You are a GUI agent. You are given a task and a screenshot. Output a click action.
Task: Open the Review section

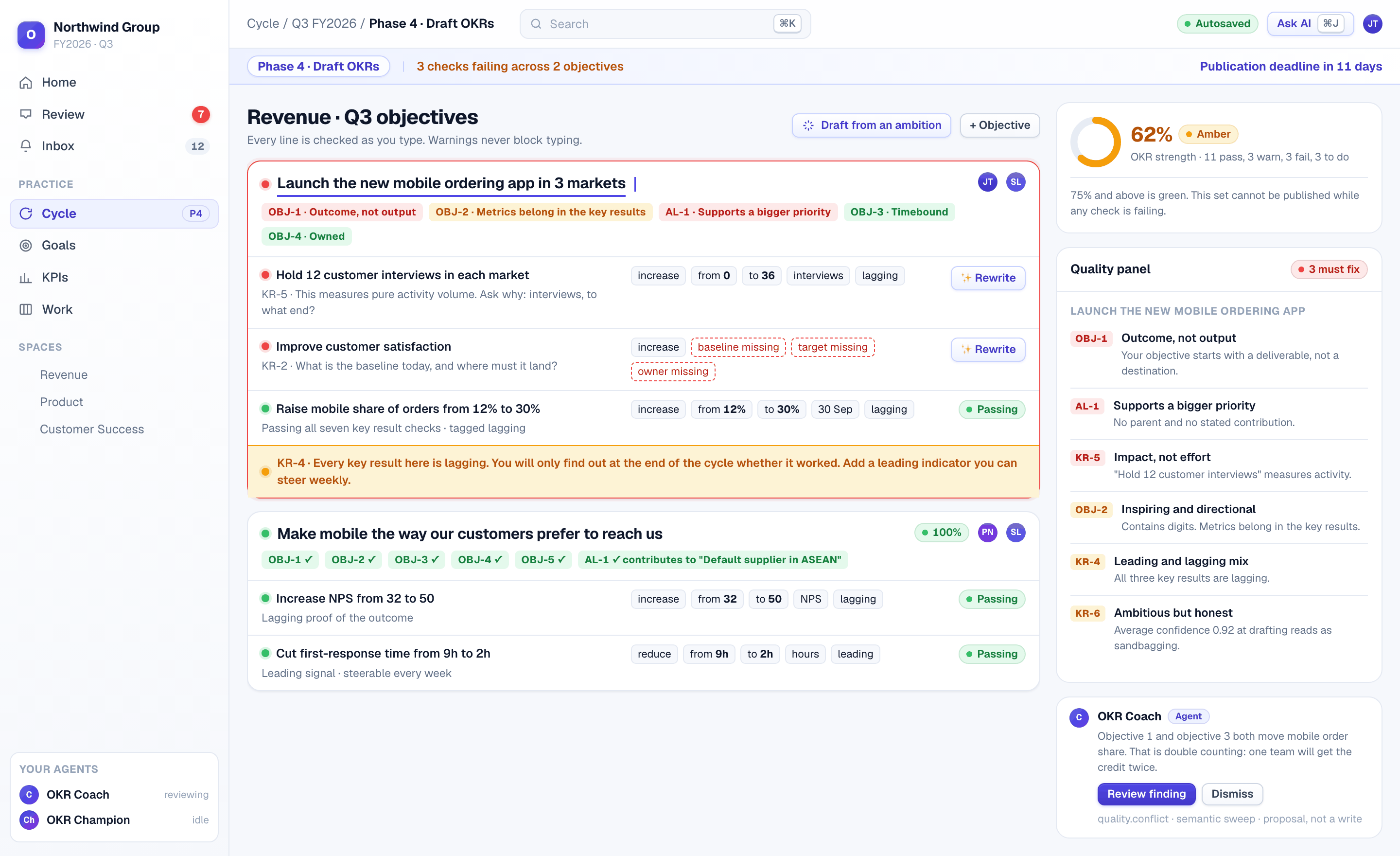pyautogui.click(x=114, y=114)
